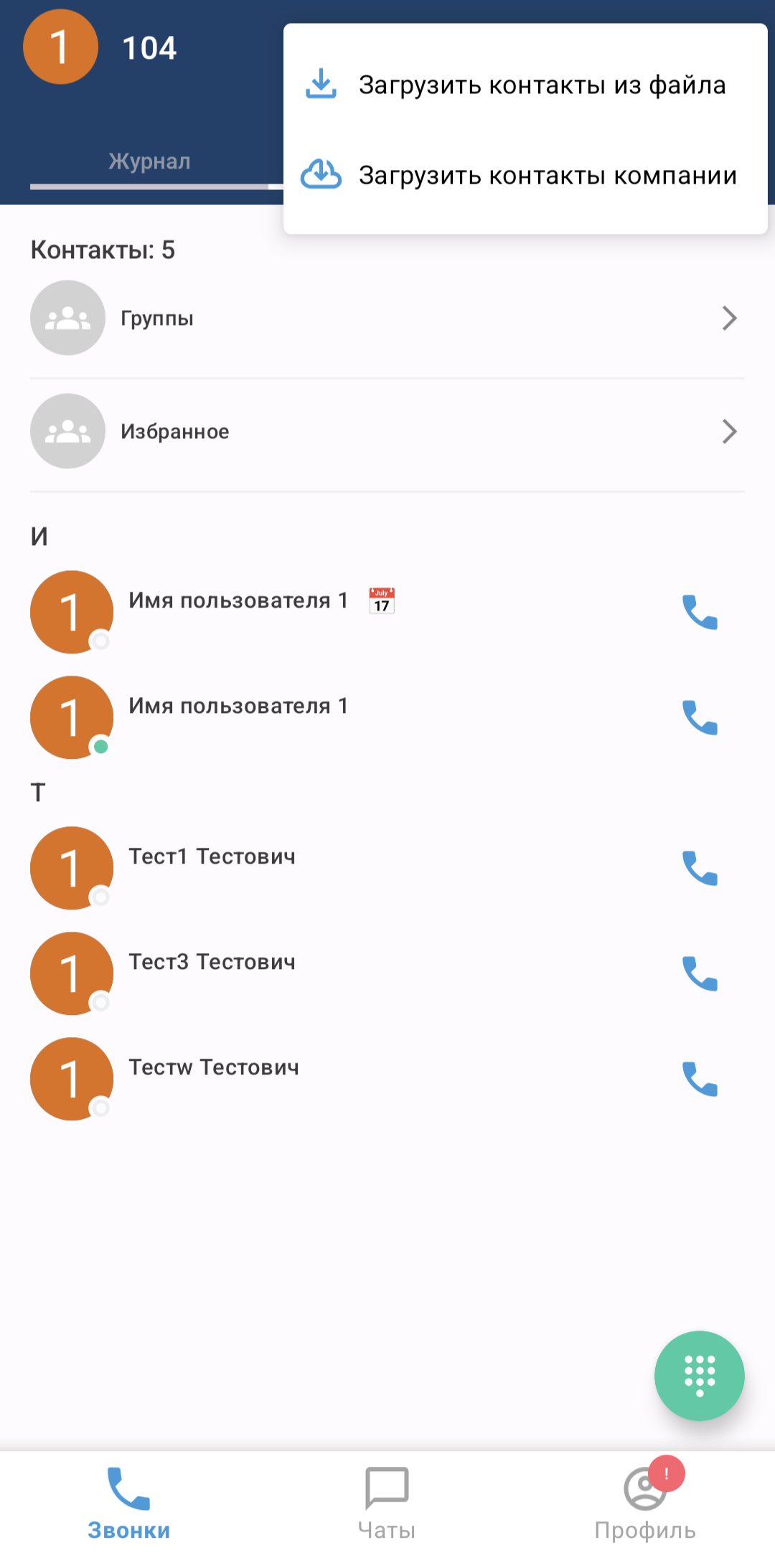
Task: Expand the Избранное chevron
Action: click(730, 431)
